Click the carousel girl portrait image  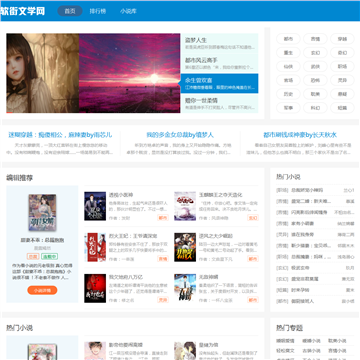point(43,73)
